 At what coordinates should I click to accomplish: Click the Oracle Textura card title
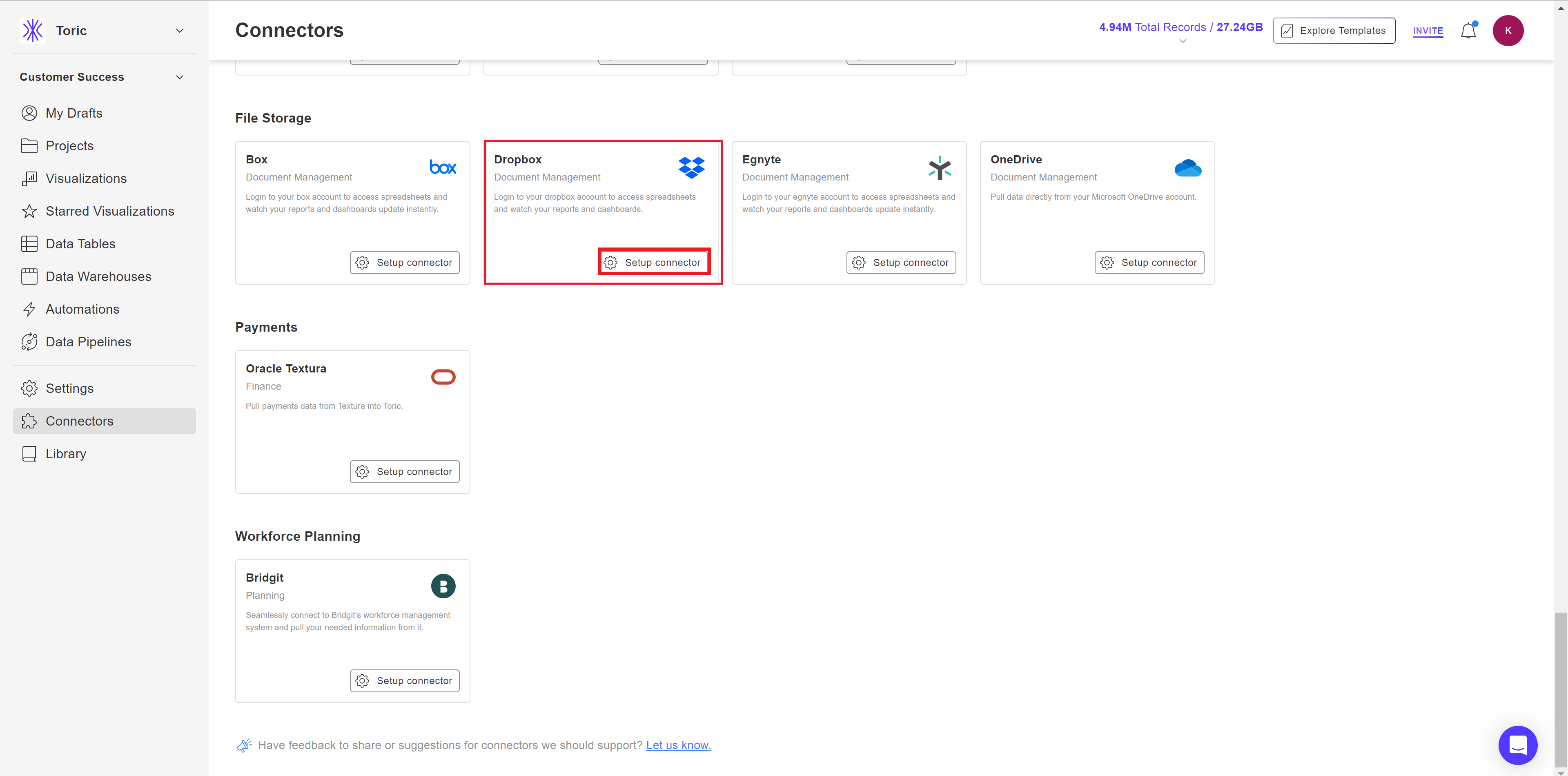point(285,368)
